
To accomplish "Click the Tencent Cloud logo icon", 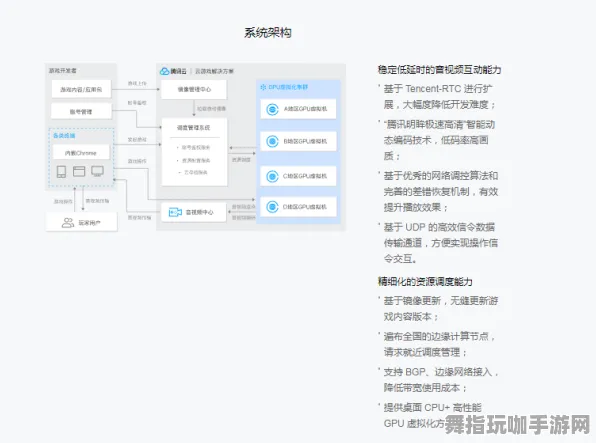I will tap(165, 71).
